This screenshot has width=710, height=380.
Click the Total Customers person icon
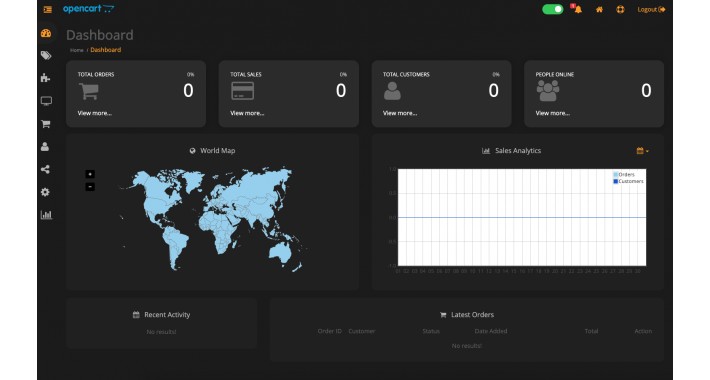click(392, 91)
